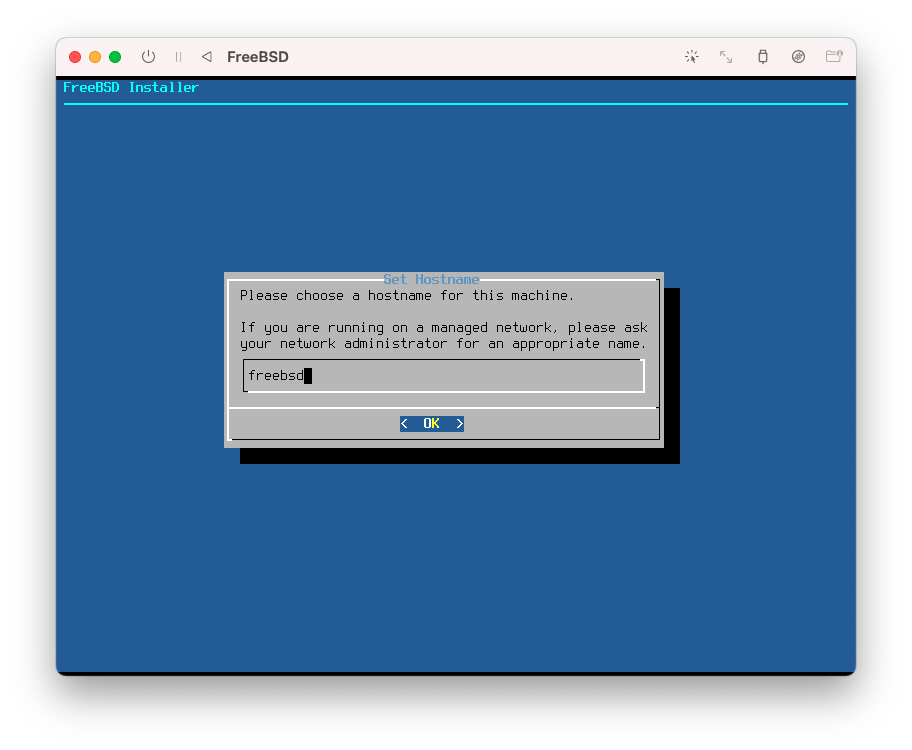
Task: Click the 'Set Hostname' dialog title
Action: pos(431,279)
